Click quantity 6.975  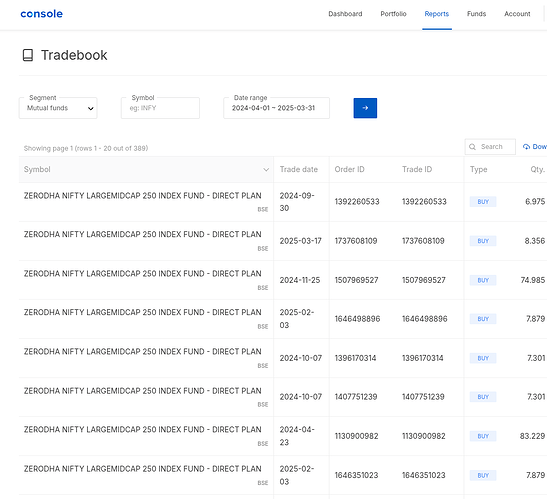[x=535, y=202]
